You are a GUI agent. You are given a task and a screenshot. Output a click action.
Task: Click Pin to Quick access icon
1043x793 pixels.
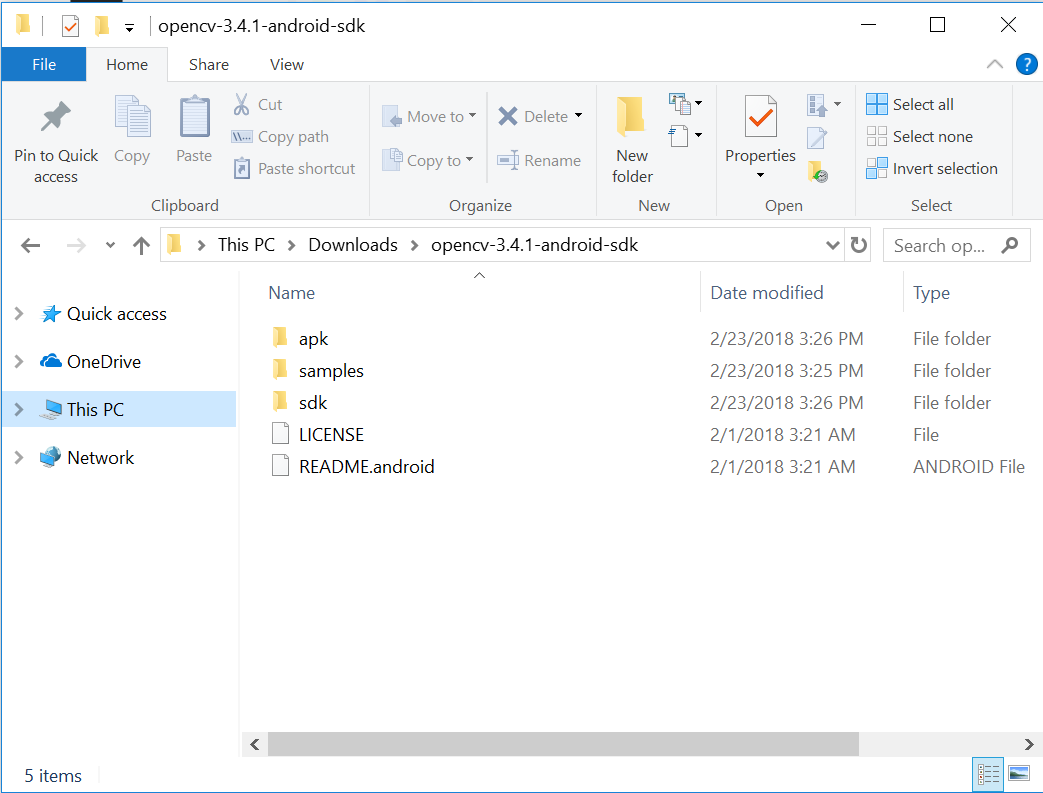point(56,118)
